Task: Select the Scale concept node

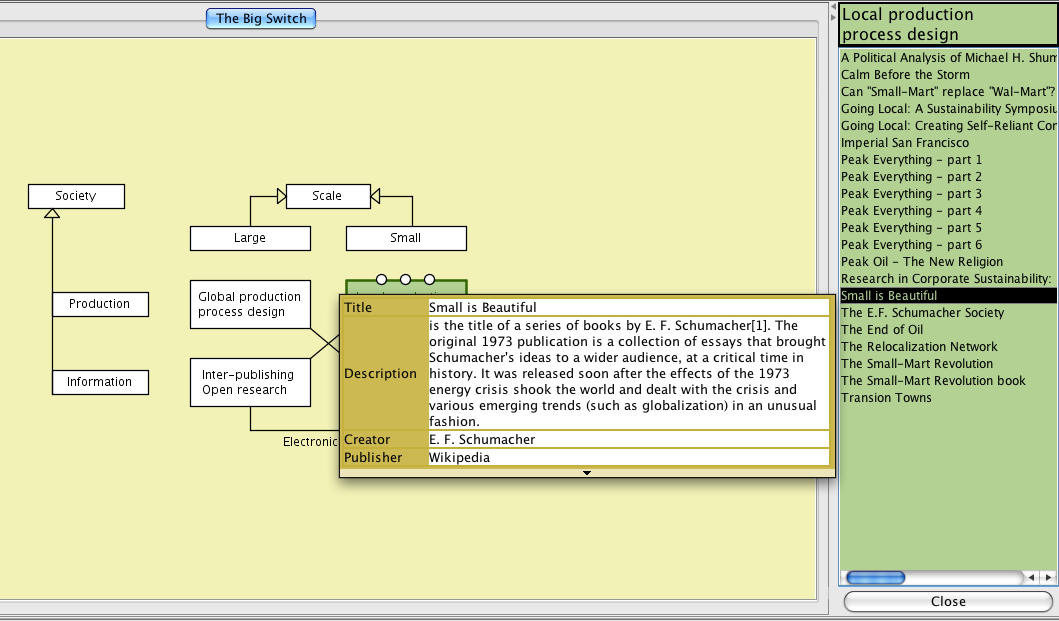Action: (327, 196)
